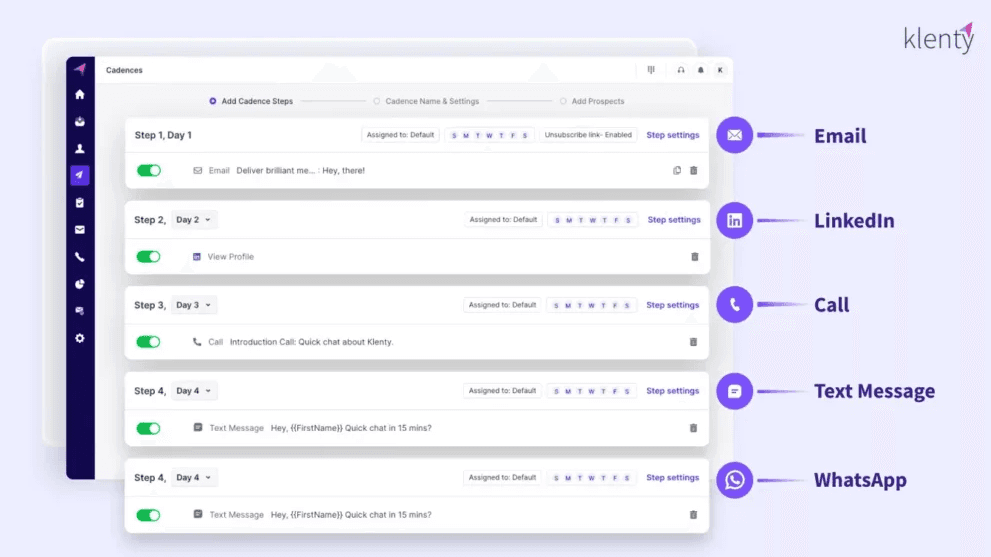991x557 pixels.
Task: Select Cadence Name & Settings radio step
Action: 377,101
